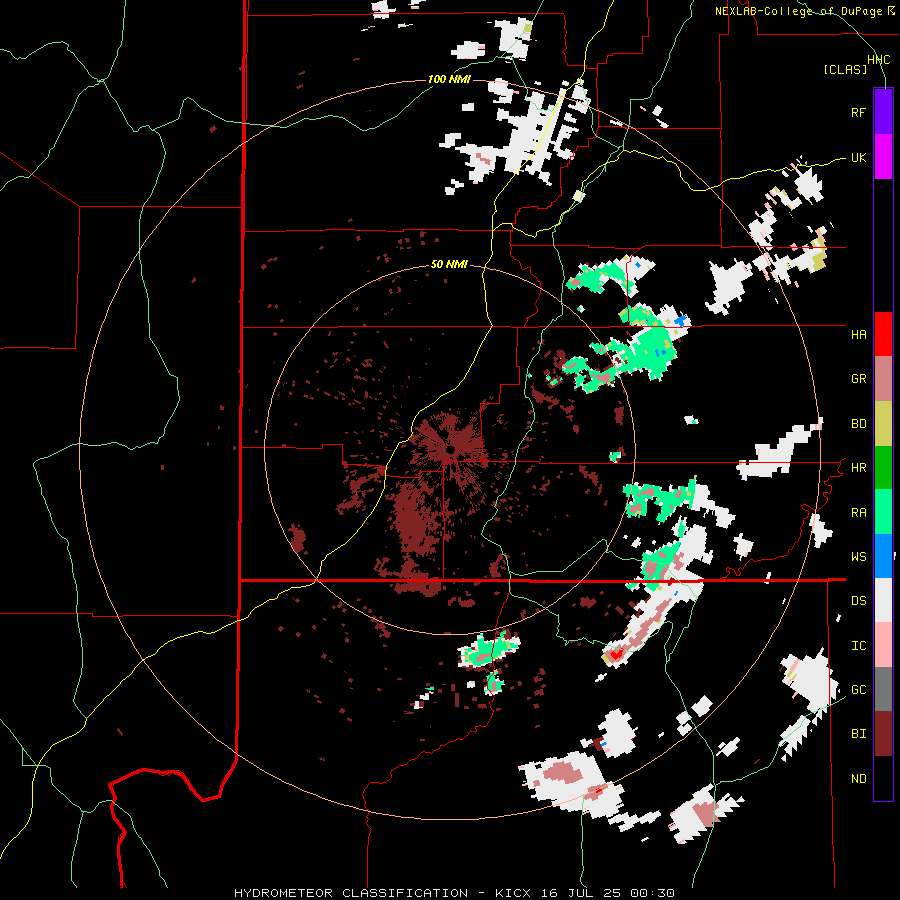This screenshot has height=900, width=900.
Task: Click the gray GC ground clutter swatch
Action: (883, 689)
